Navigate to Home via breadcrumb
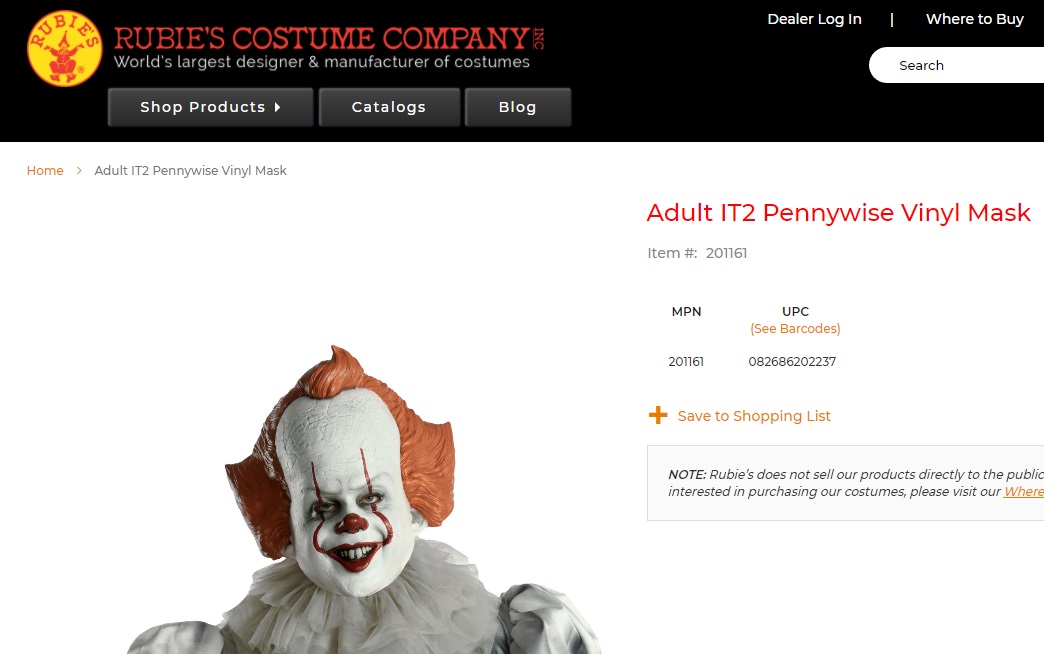This screenshot has width=1044, height=654. point(45,171)
